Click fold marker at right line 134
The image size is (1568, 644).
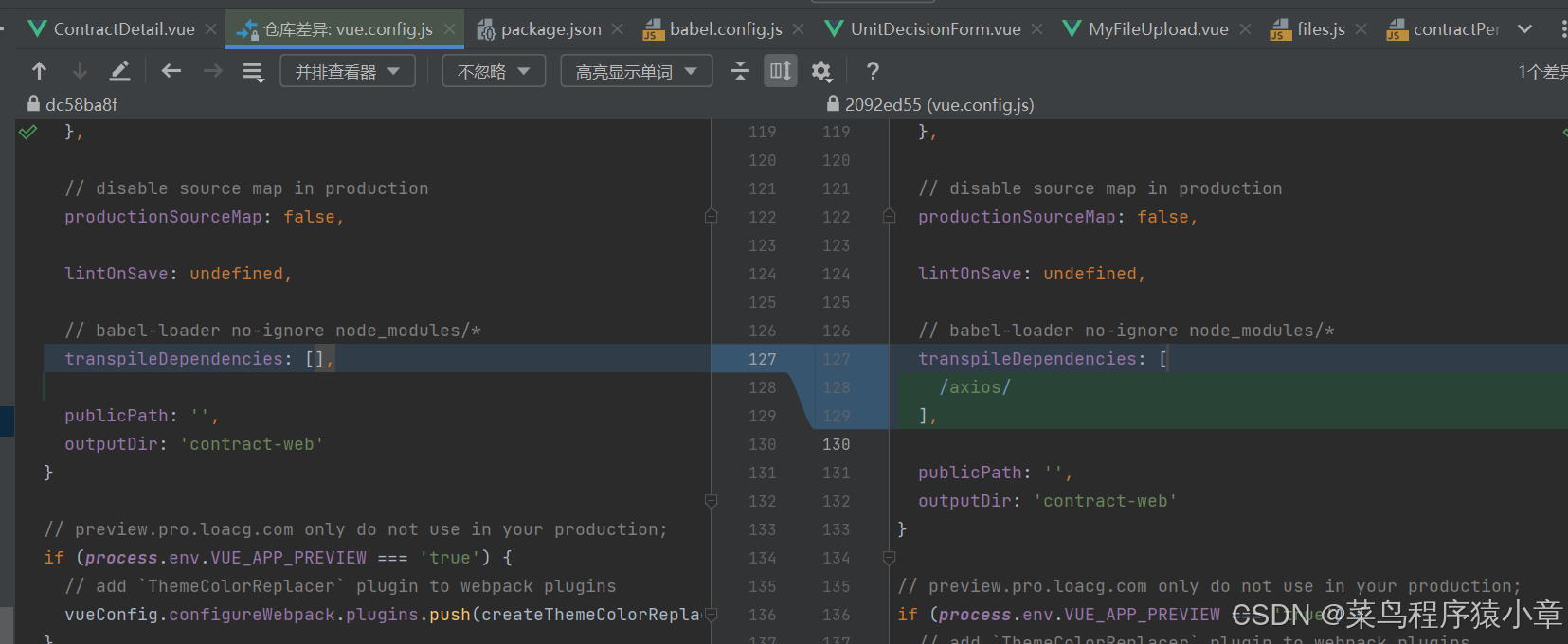(x=889, y=558)
